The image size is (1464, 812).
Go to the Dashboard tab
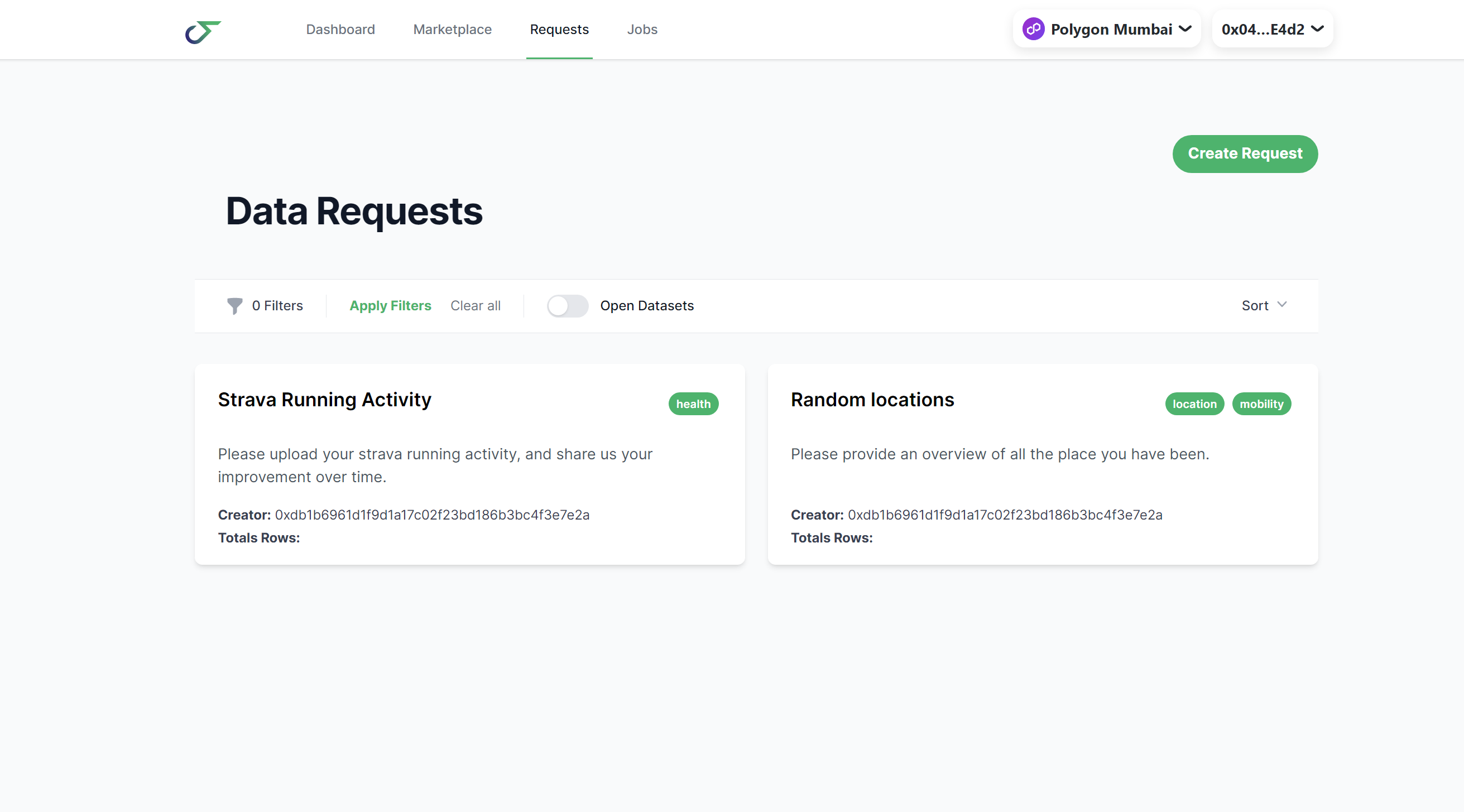(340, 30)
